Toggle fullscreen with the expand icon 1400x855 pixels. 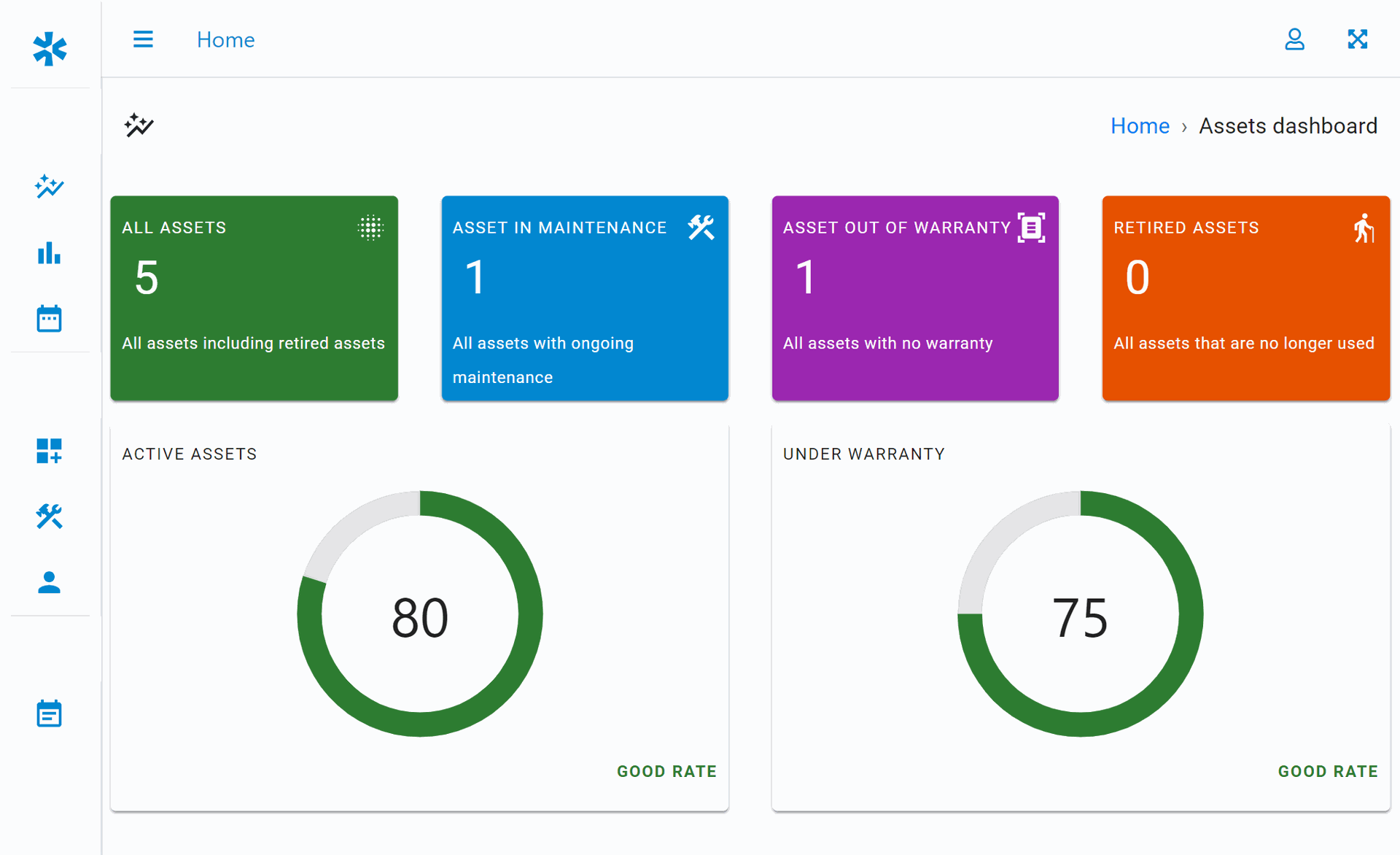pyautogui.click(x=1357, y=39)
